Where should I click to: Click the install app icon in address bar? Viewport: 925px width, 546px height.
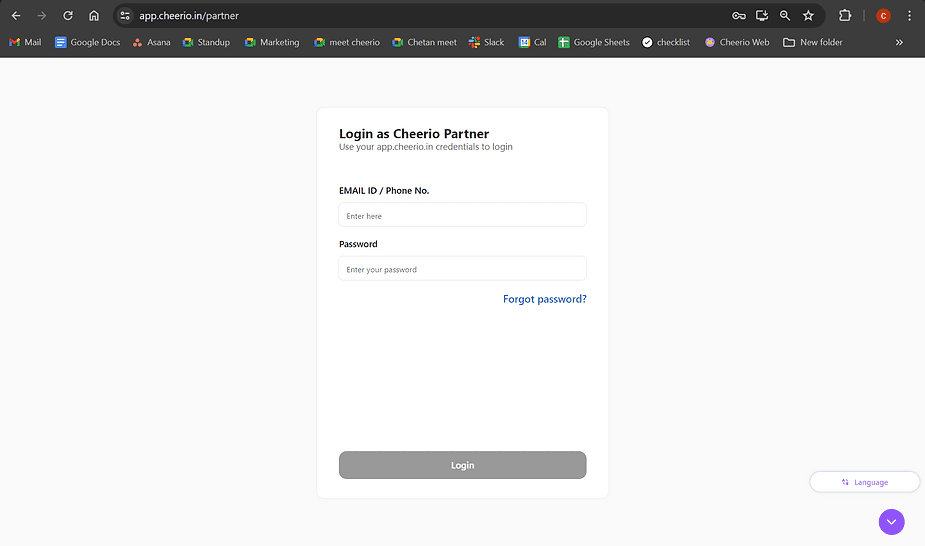[x=762, y=16]
